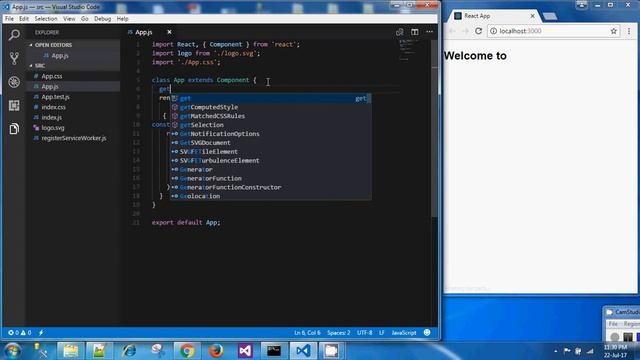Click the localhost:3000 address bar
This screenshot has width=640, height=360.
click(553, 31)
